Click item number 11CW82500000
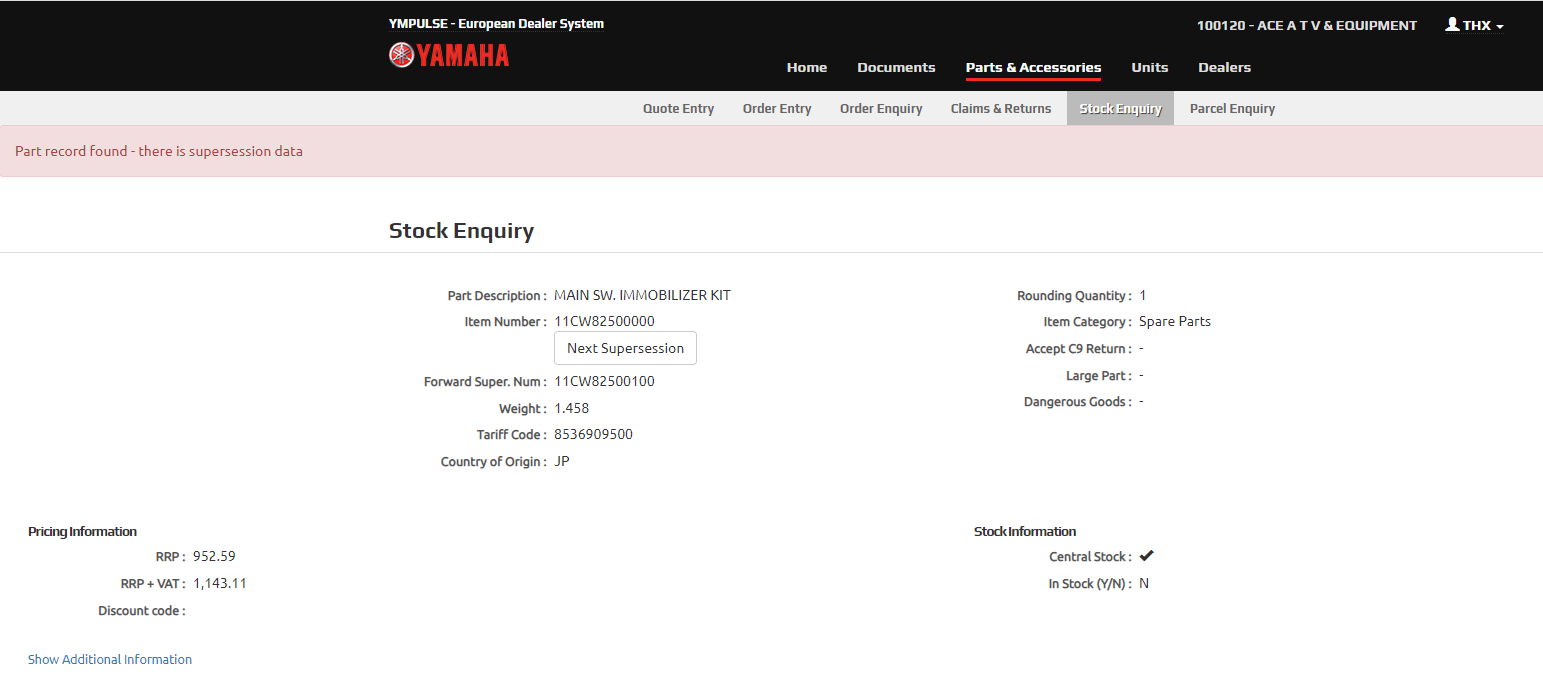Image resolution: width=1543 pixels, height=682 pixels. pos(604,321)
